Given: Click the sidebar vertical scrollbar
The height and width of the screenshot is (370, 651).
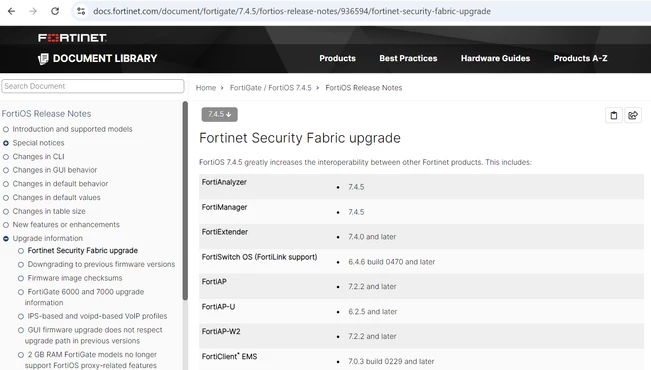Looking at the screenshot, I should 185,200.
